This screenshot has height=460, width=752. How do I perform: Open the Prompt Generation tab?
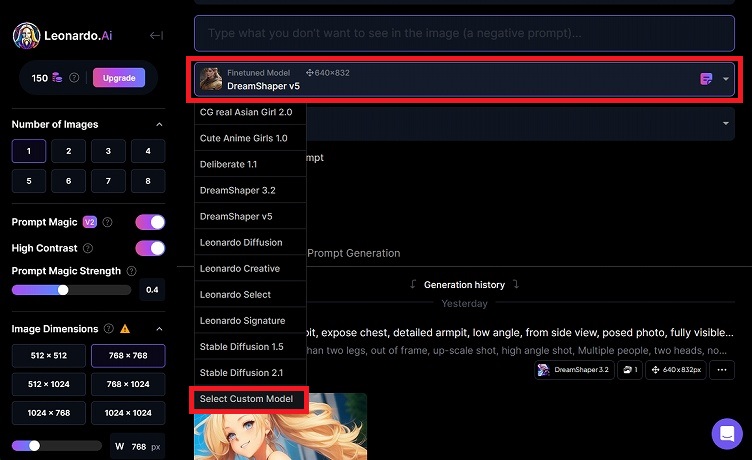pos(354,253)
